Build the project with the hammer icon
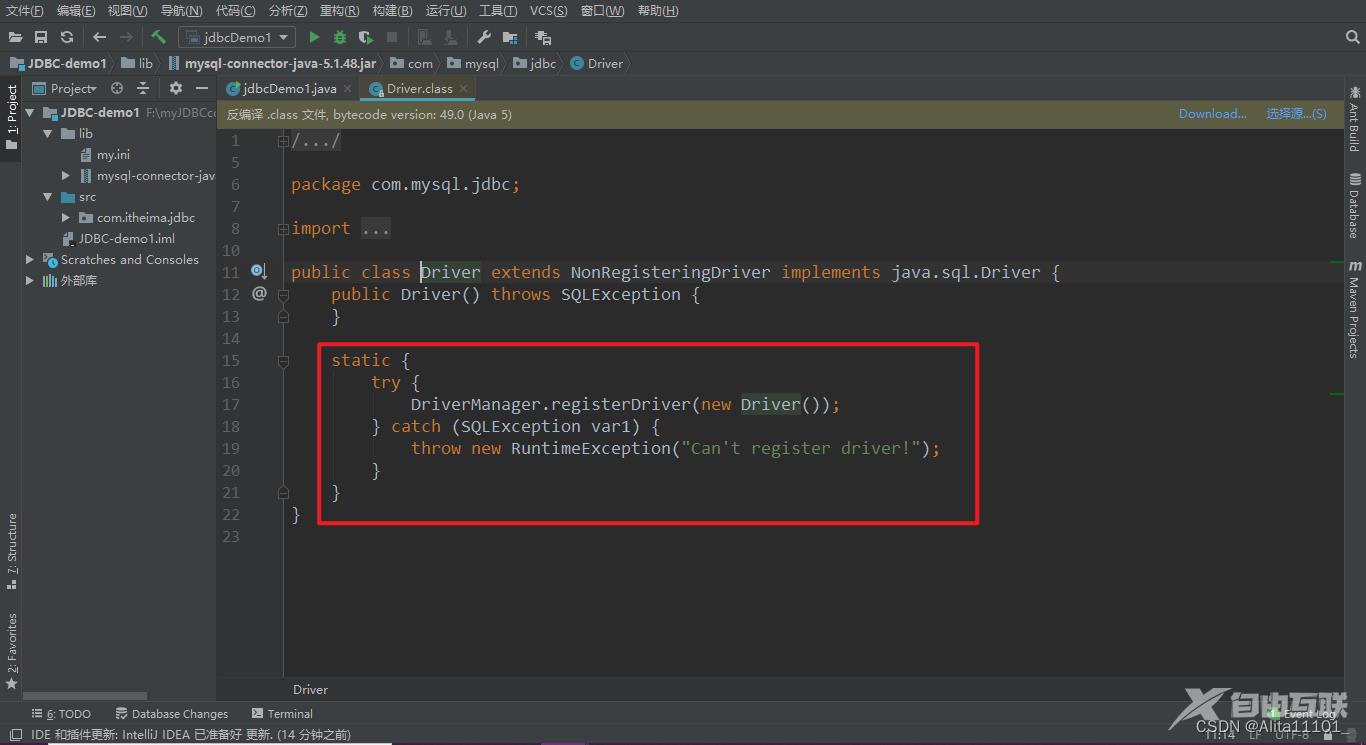 158,37
